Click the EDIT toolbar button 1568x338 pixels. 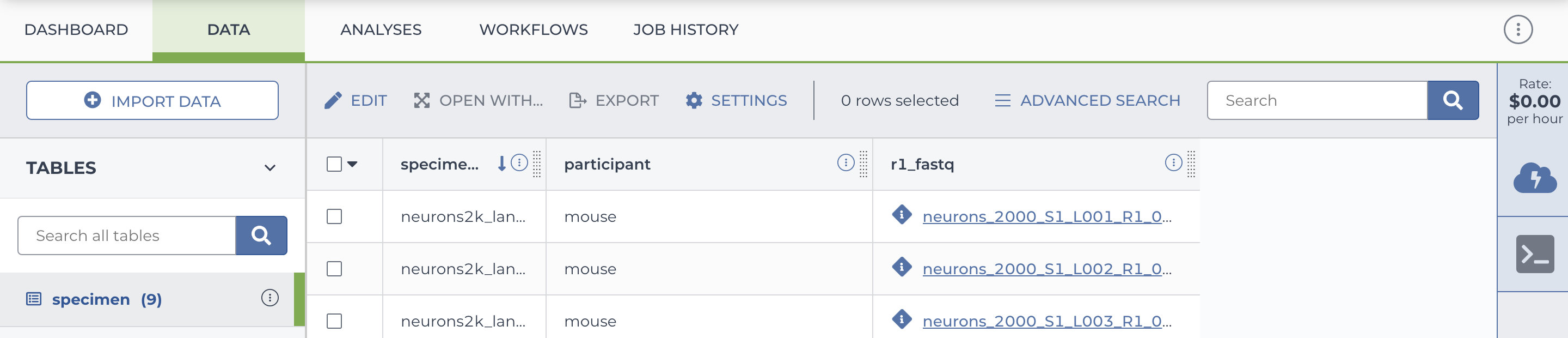click(x=356, y=100)
